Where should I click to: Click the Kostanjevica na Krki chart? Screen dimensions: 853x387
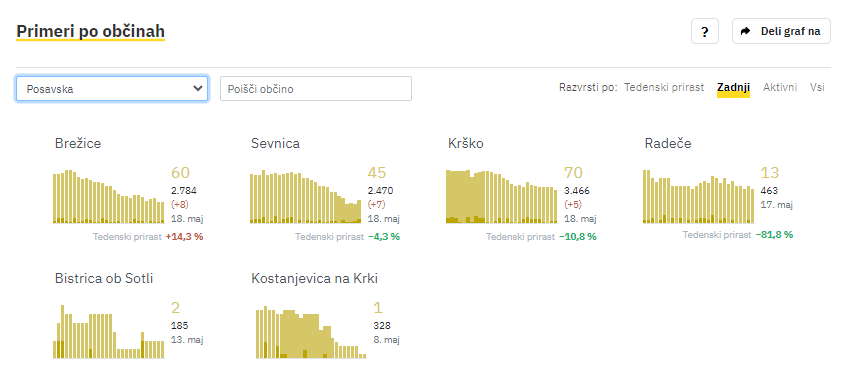(311, 332)
